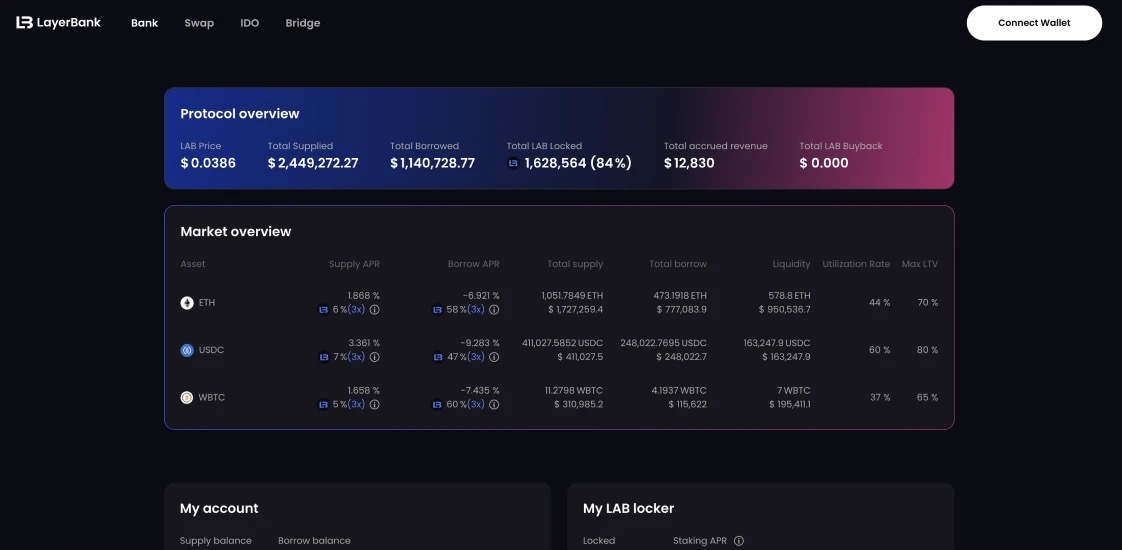Click Total Supplied value $2,449,272.27

point(313,163)
